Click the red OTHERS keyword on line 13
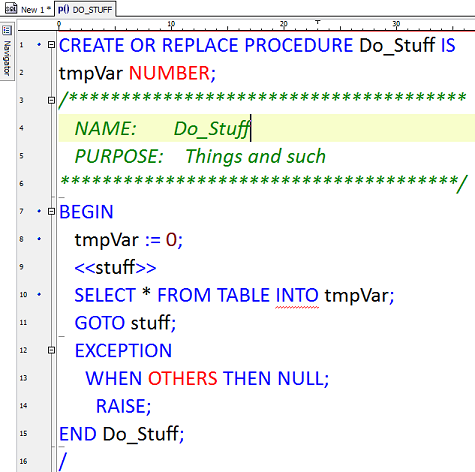The image size is (475, 472). (183, 379)
